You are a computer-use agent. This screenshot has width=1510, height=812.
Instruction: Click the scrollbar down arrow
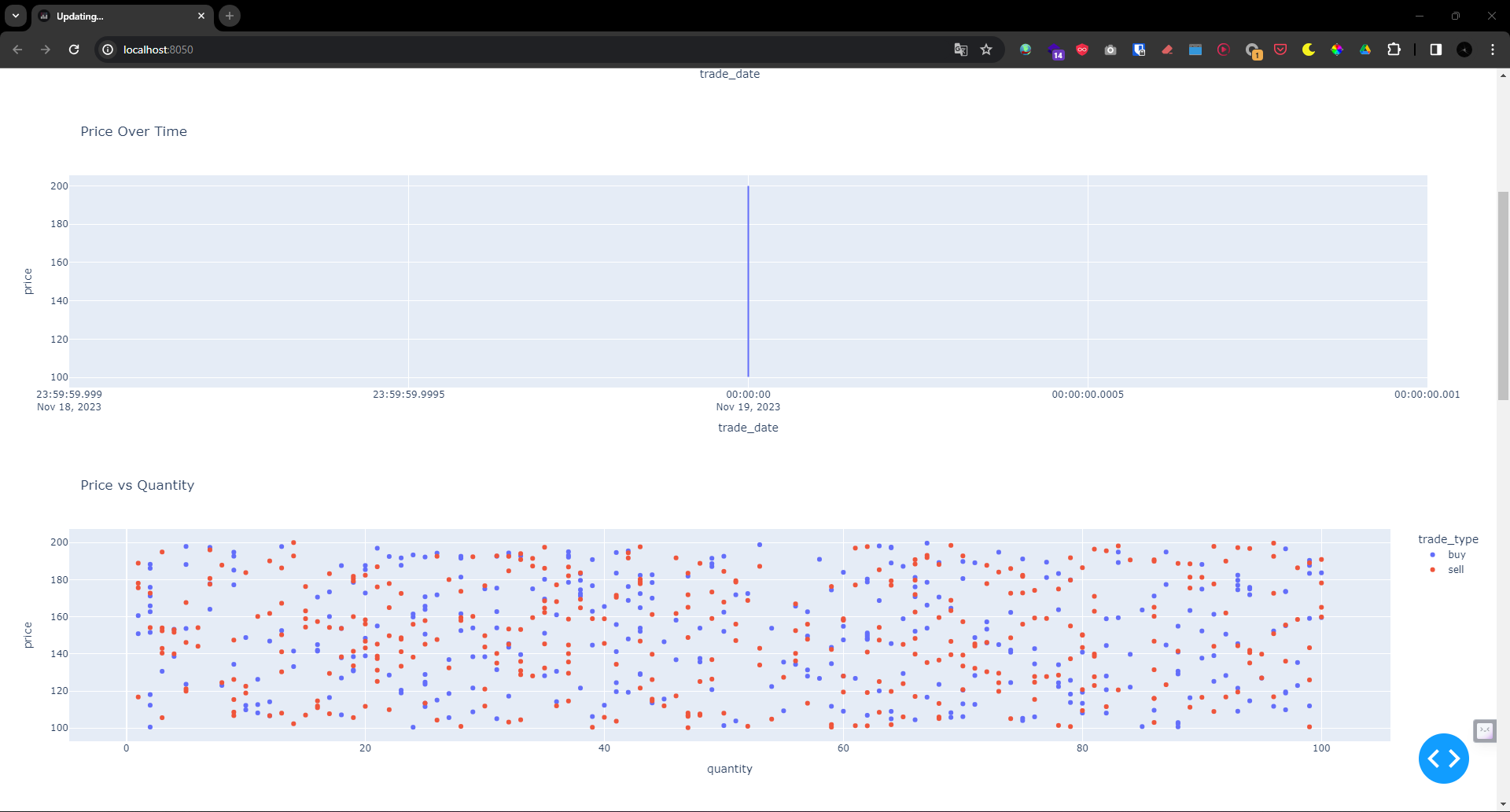click(x=1503, y=805)
